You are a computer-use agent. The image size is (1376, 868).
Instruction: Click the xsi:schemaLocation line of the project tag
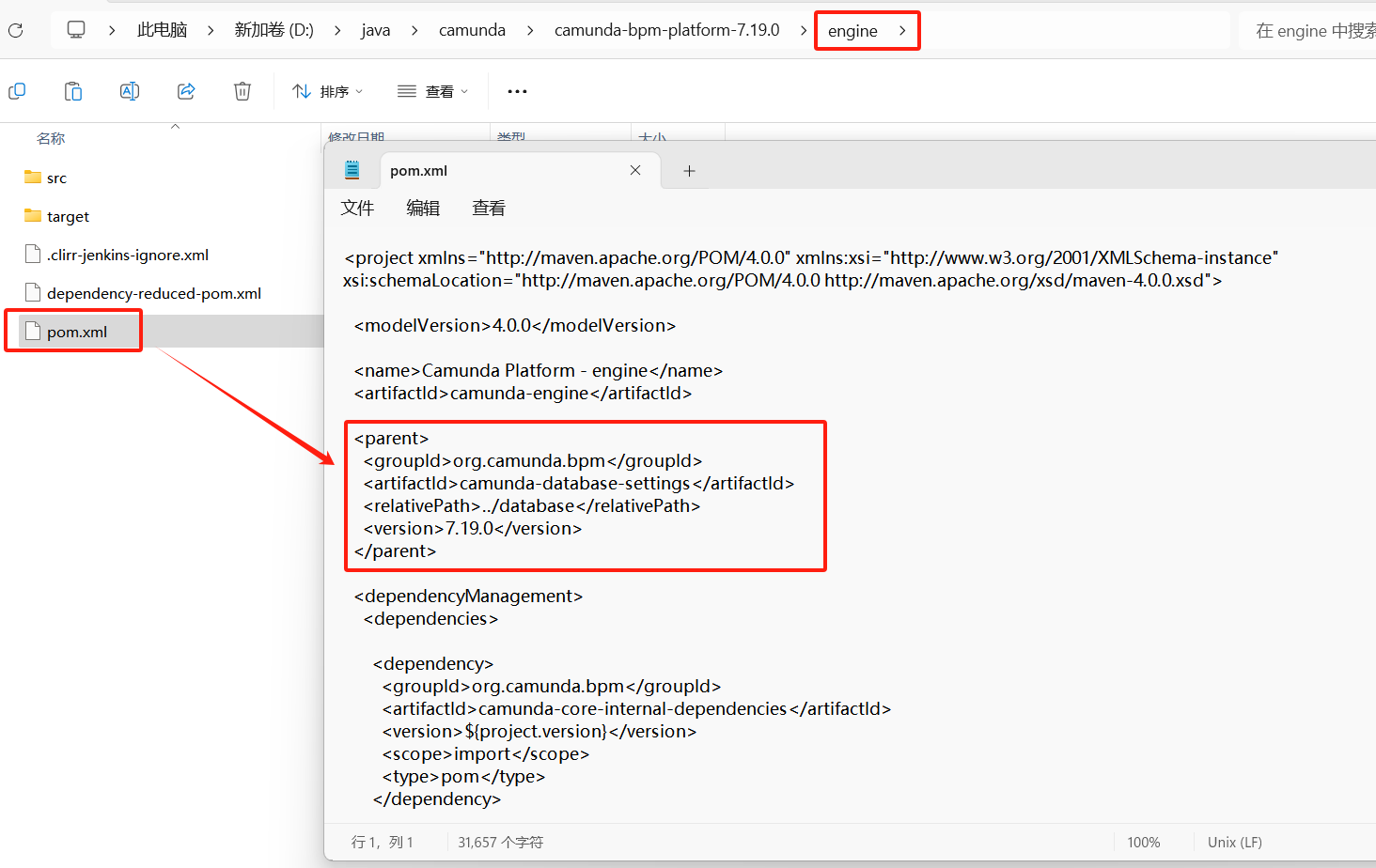pyautogui.click(x=782, y=281)
